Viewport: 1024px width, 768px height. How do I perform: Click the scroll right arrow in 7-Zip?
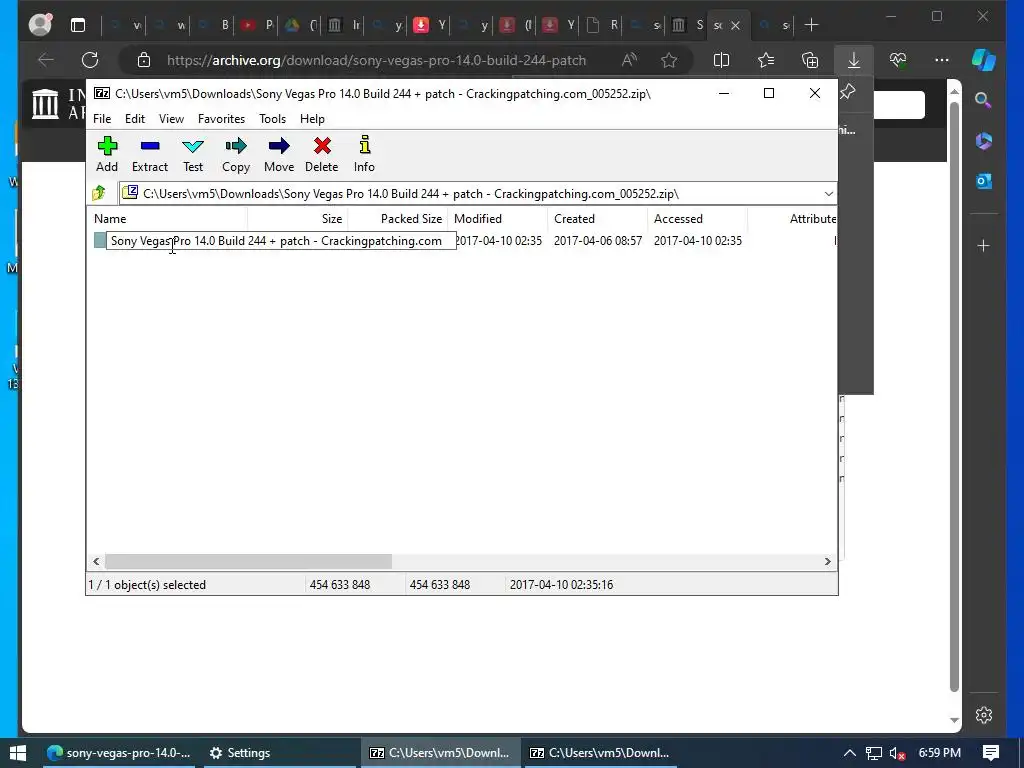click(x=827, y=562)
